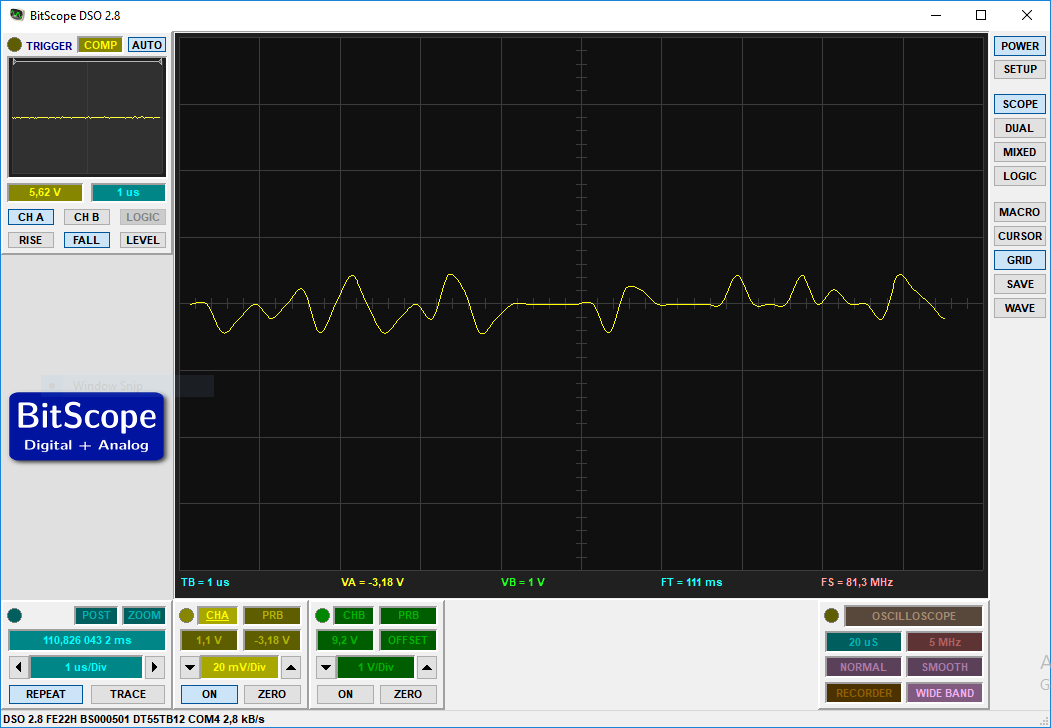Select CH A as trigger source
This screenshot has width=1051, height=728.
[31, 217]
